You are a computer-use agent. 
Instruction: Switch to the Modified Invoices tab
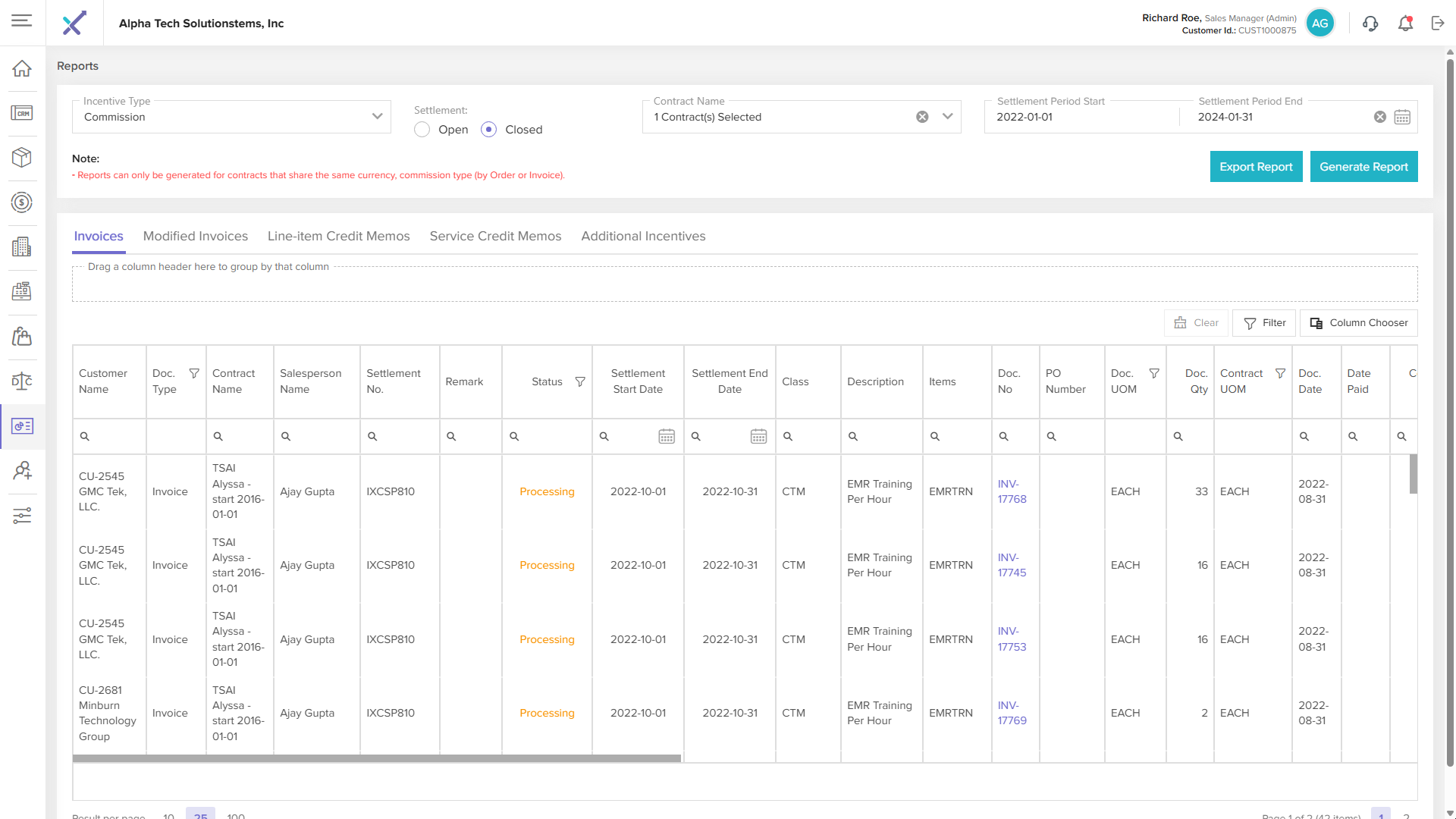point(195,236)
